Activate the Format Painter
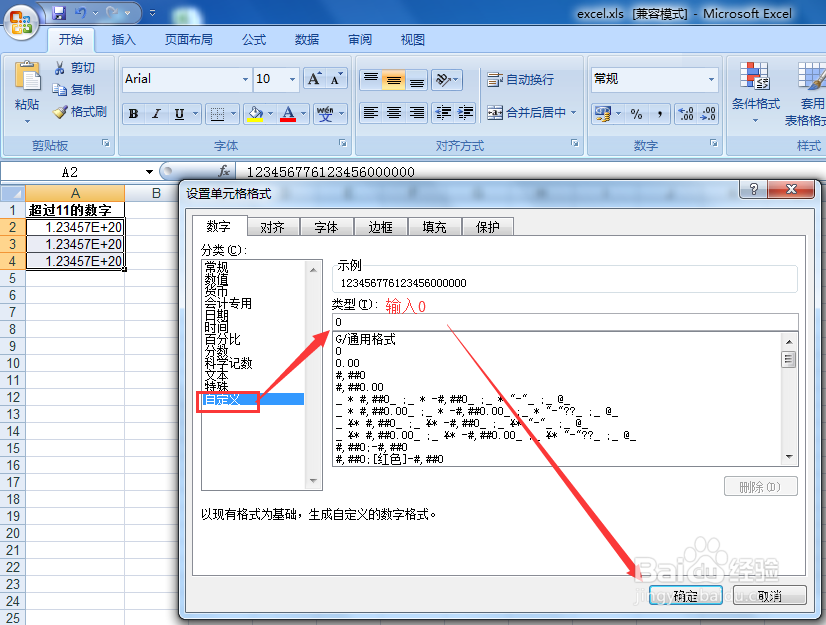 tap(81, 112)
